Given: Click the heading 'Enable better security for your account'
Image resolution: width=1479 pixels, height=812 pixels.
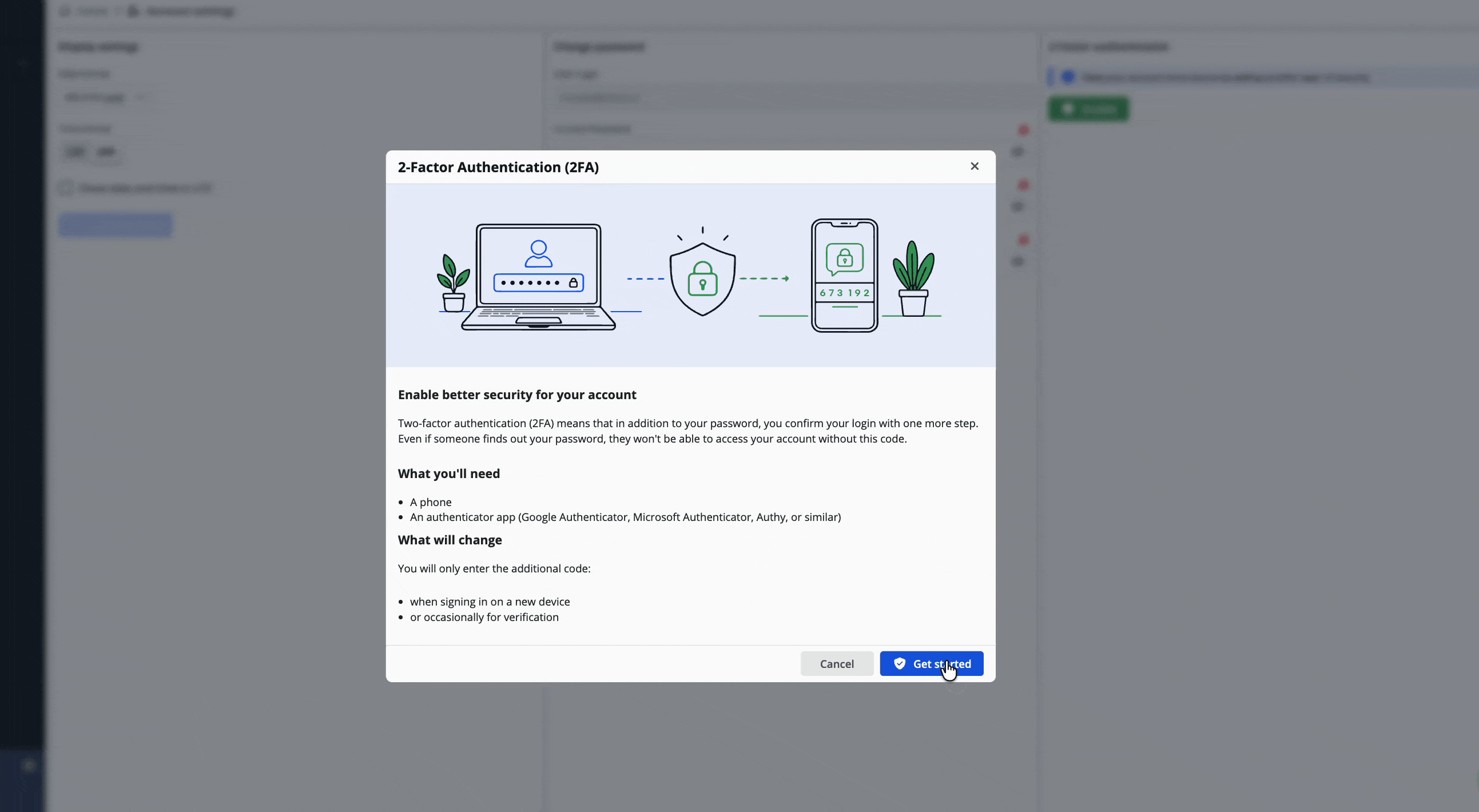Looking at the screenshot, I should 516,395.
